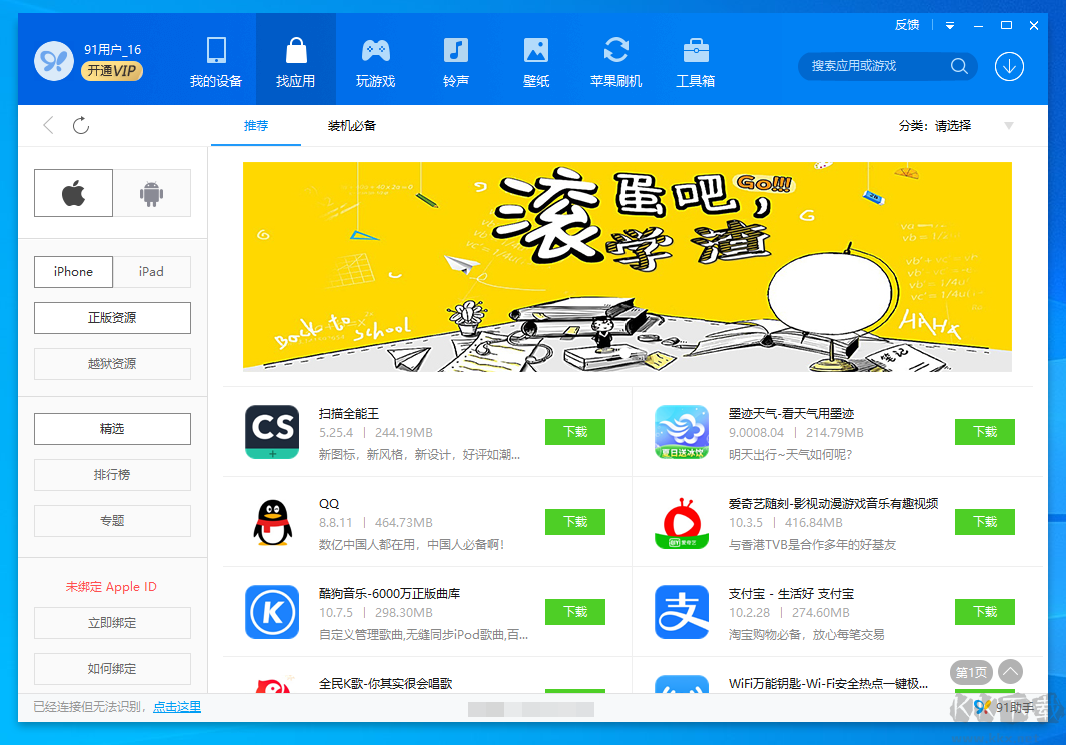Click the green 下载 button for QQ

coord(574,522)
